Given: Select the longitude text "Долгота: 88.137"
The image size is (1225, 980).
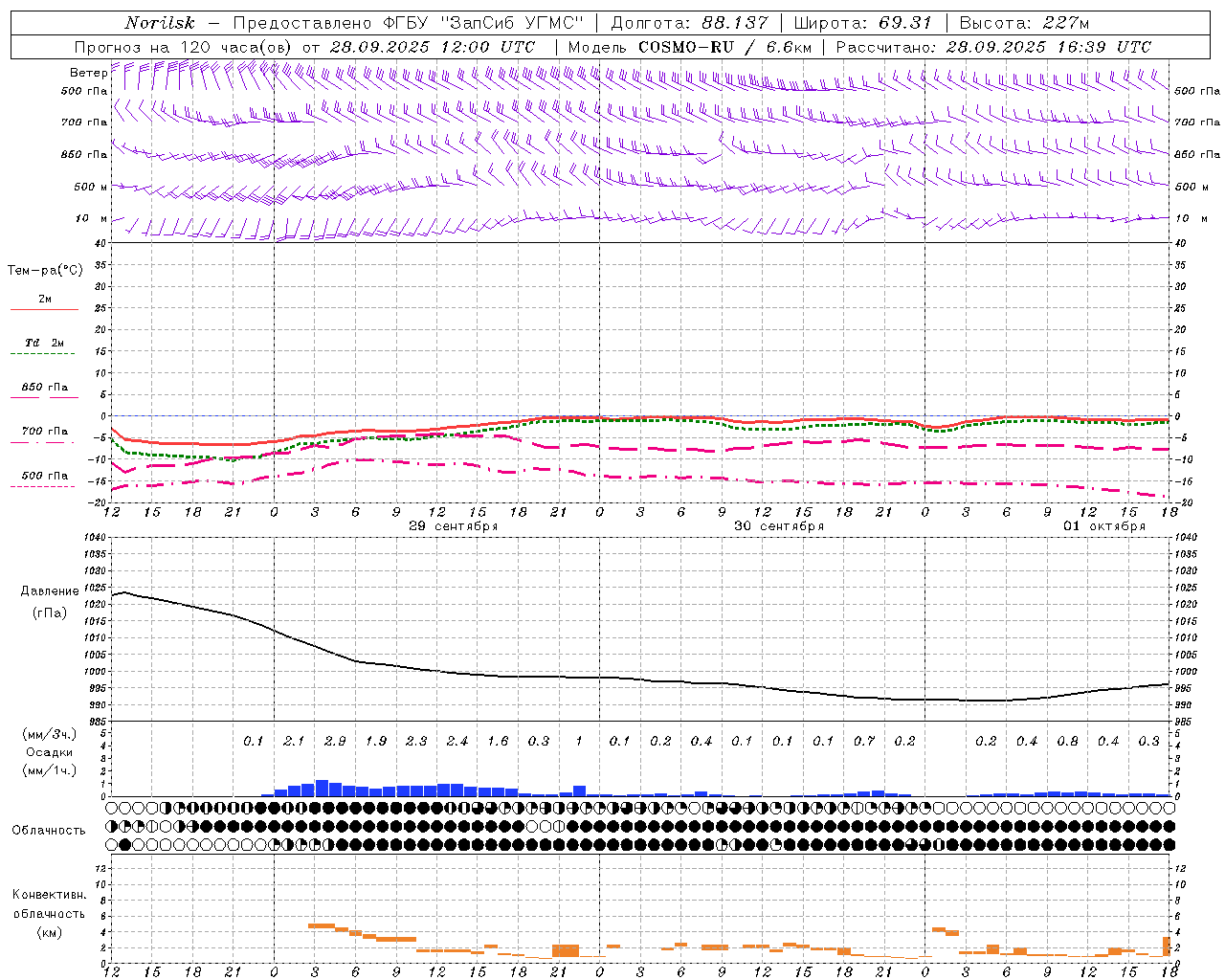Looking at the screenshot, I should [x=687, y=23].
